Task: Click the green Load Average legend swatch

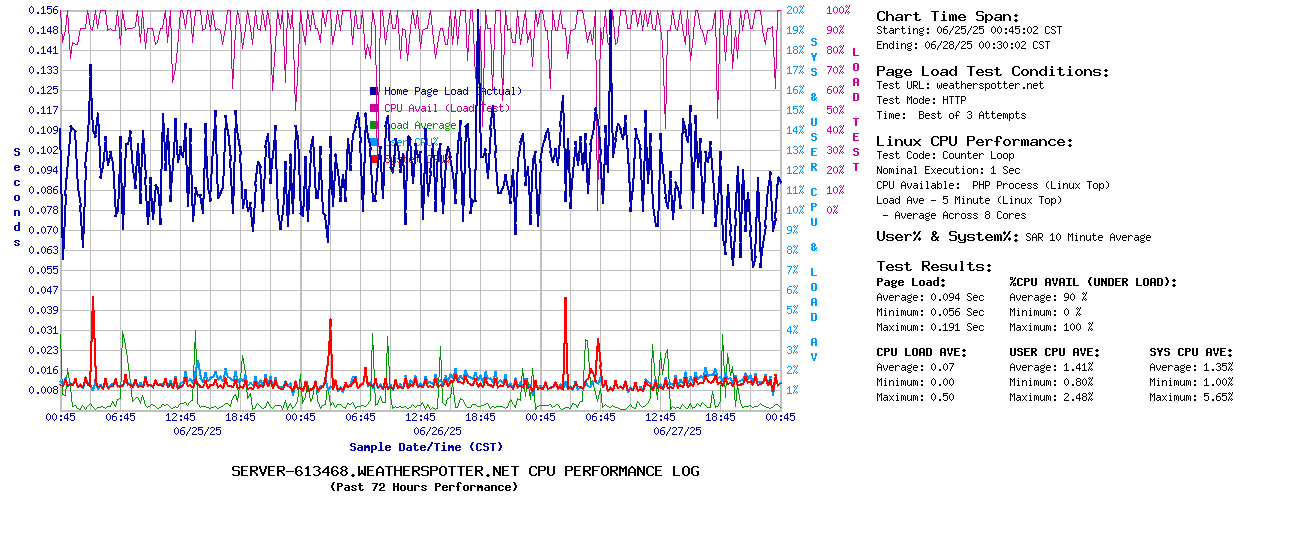Action: click(374, 125)
